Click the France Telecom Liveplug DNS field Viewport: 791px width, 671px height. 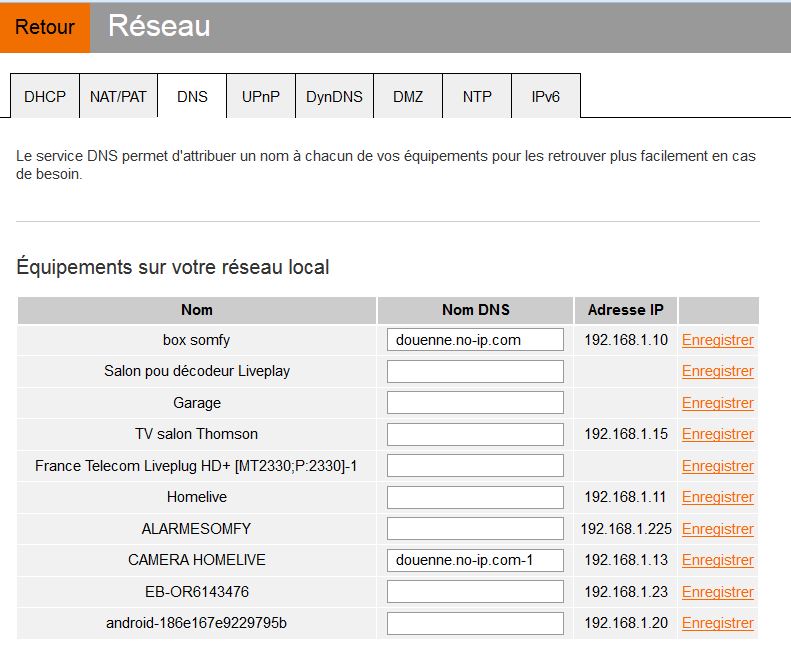tap(475, 466)
